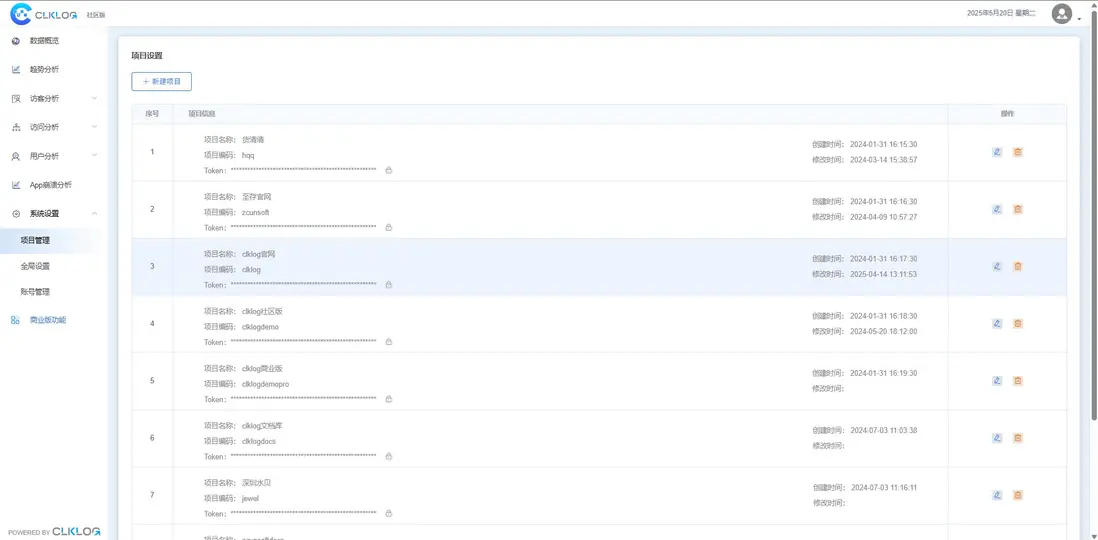Delete the clklogdemopro project
The height and width of the screenshot is (540, 1098).
(1018, 381)
